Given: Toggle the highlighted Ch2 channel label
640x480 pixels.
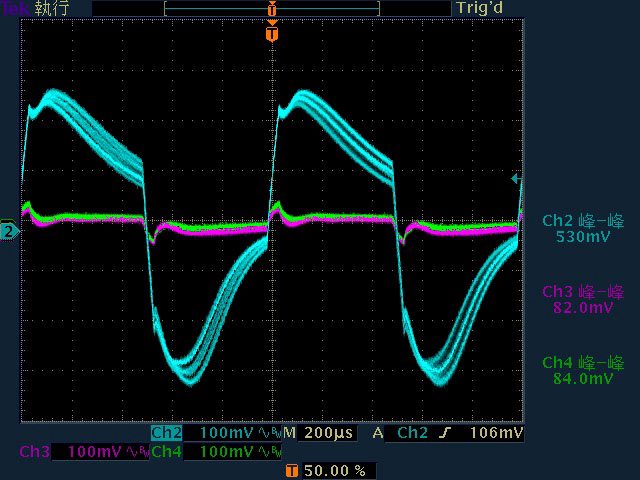Looking at the screenshot, I should (165, 434).
